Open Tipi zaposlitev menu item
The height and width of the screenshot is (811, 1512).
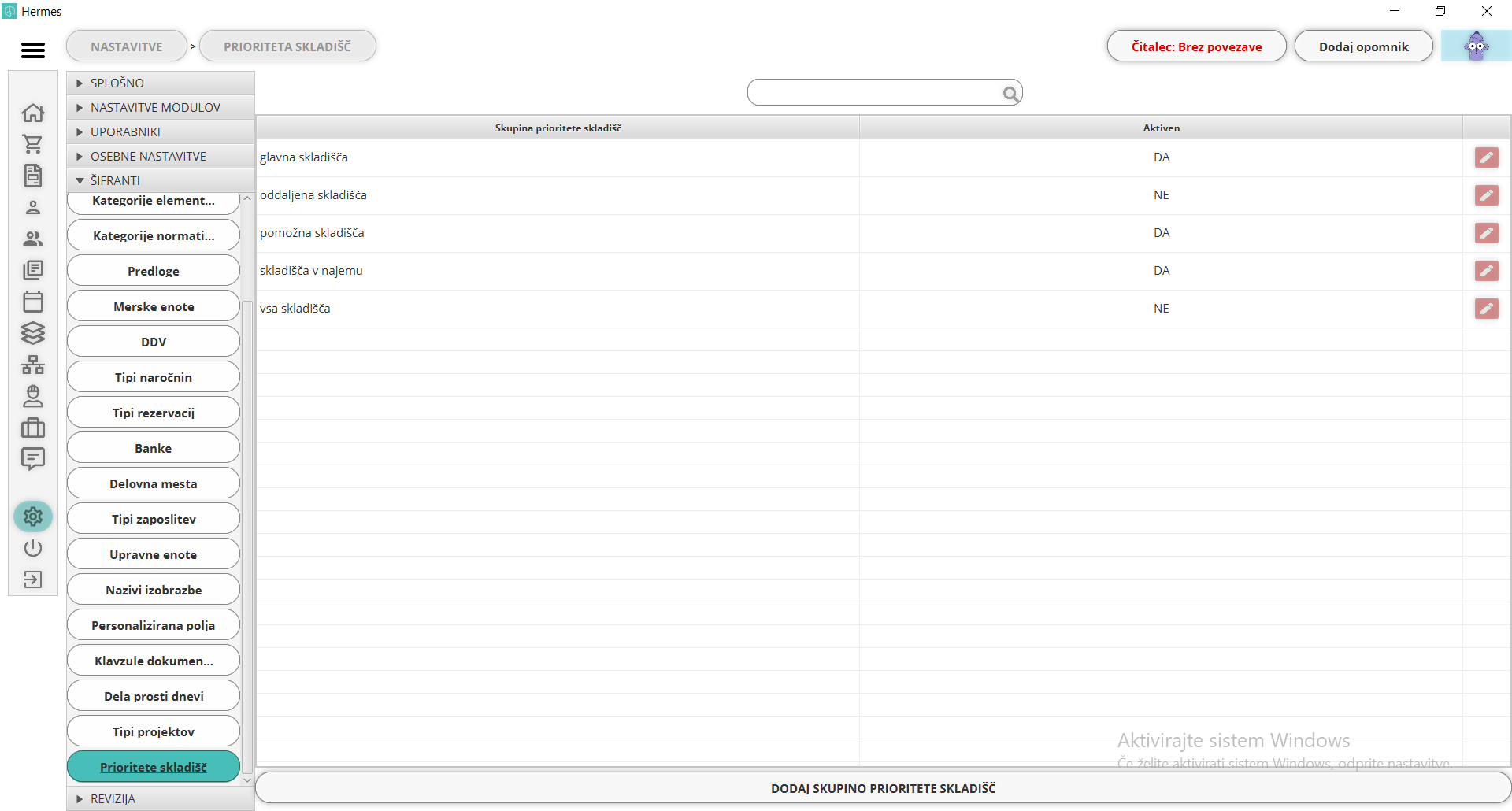coord(154,519)
